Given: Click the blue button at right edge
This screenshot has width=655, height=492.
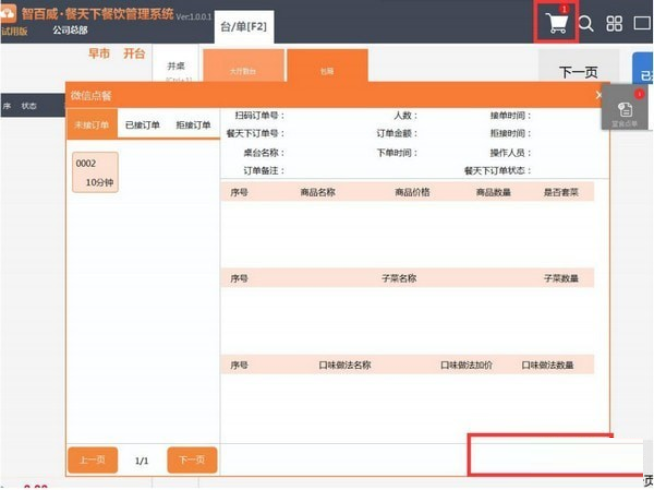Looking at the screenshot, I should point(643,68).
